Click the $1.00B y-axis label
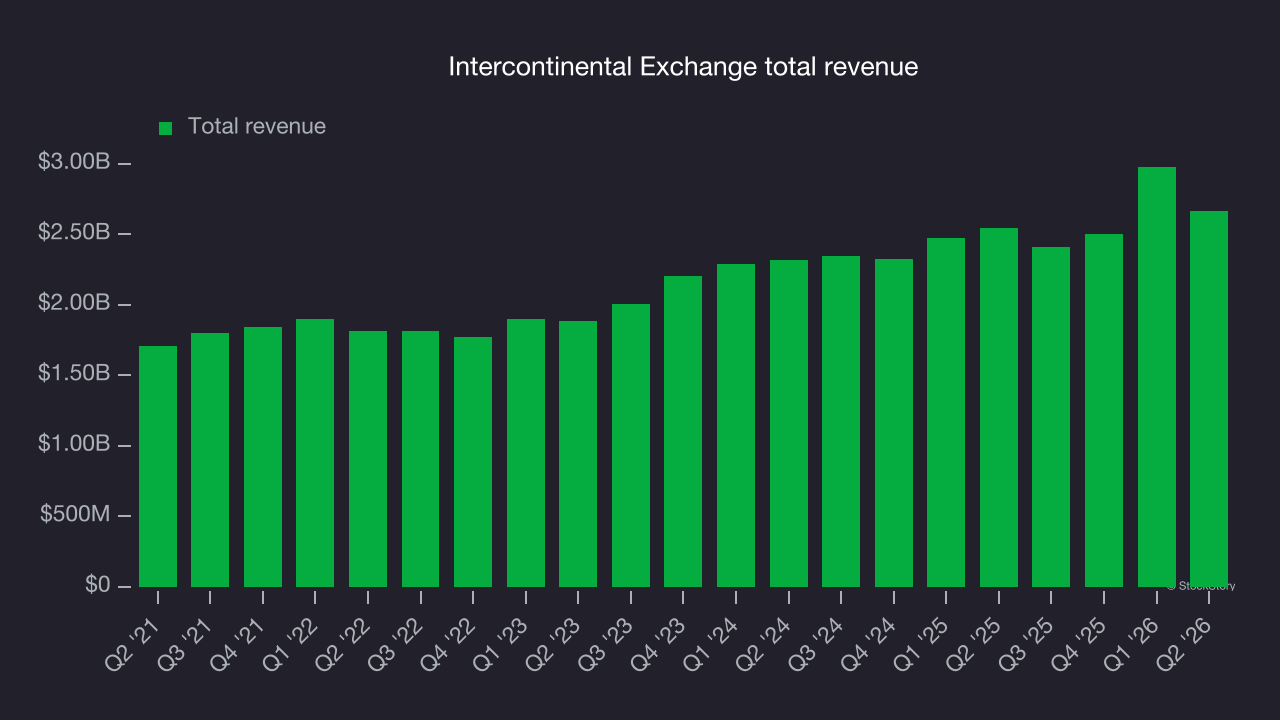Screen dimensions: 1280x720 click(73, 444)
